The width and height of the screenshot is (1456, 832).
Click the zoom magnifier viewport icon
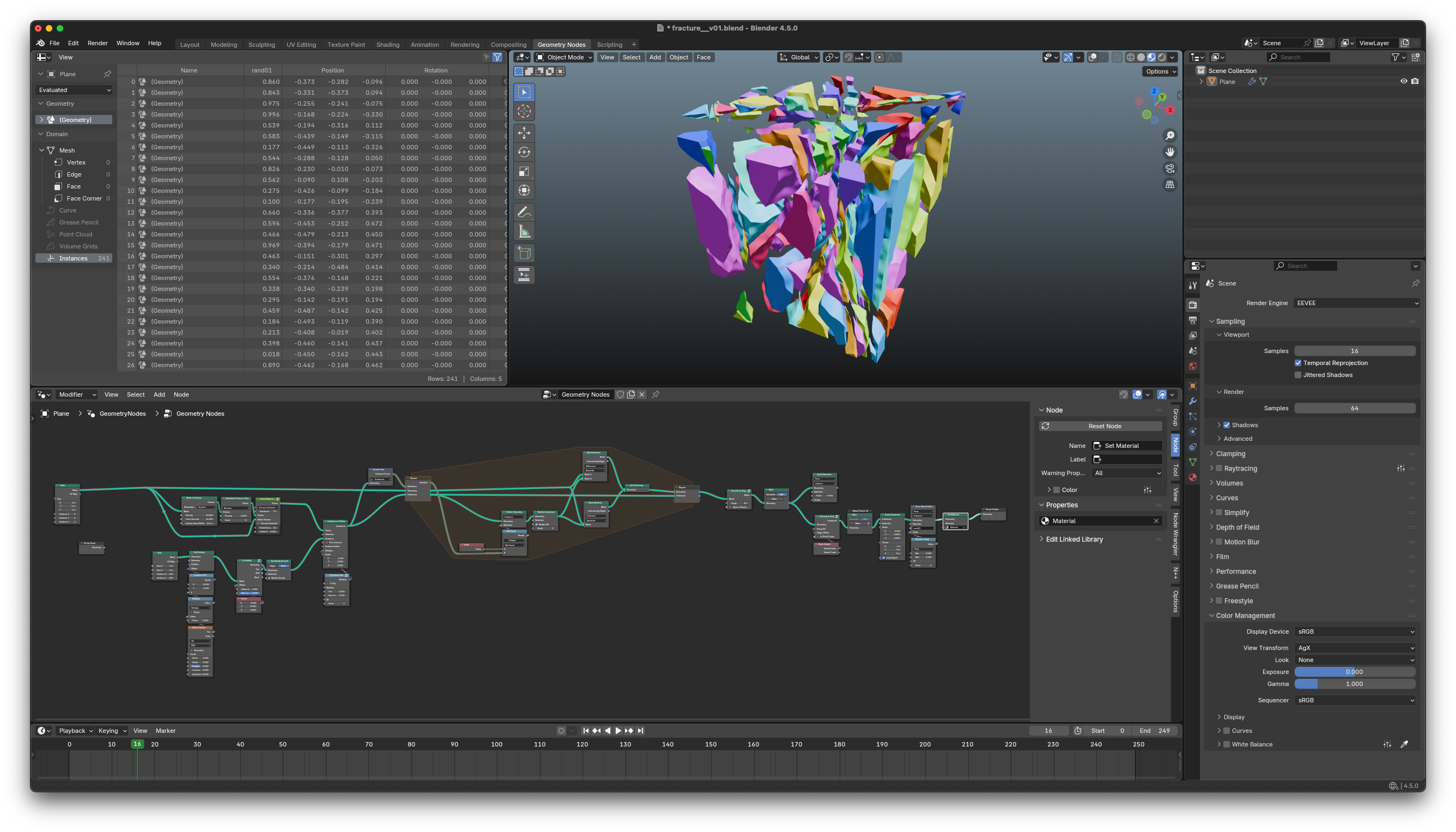click(x=1170, y=136)
